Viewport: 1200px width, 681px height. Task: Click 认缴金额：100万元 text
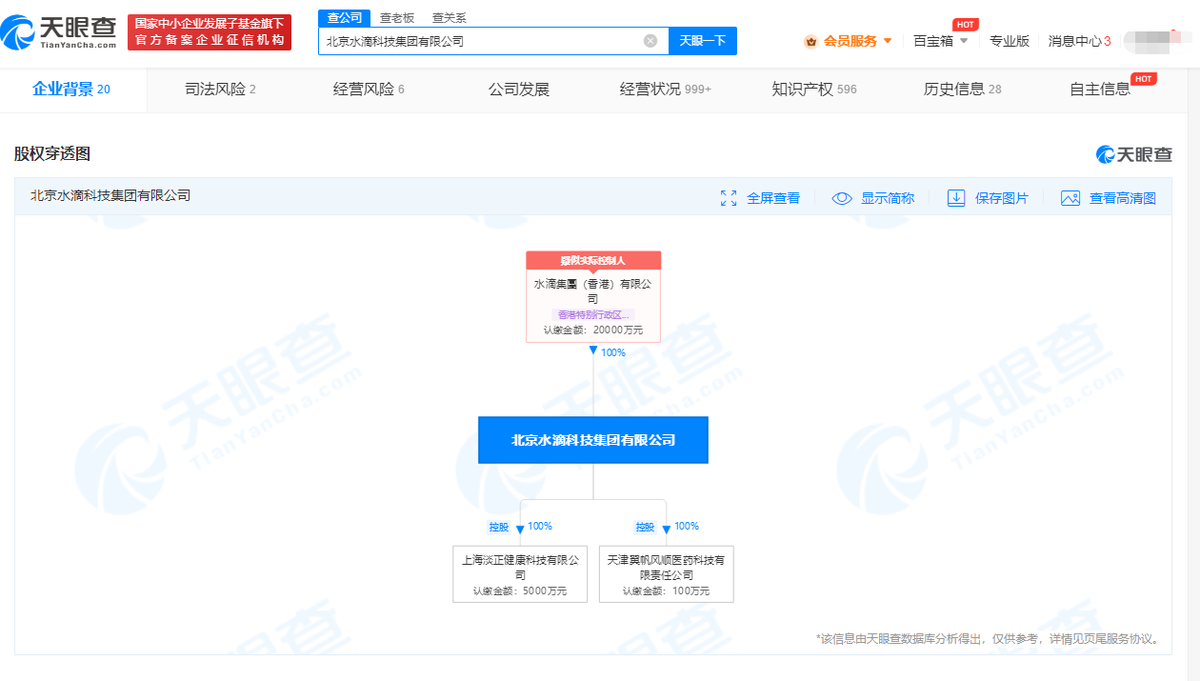666,591
